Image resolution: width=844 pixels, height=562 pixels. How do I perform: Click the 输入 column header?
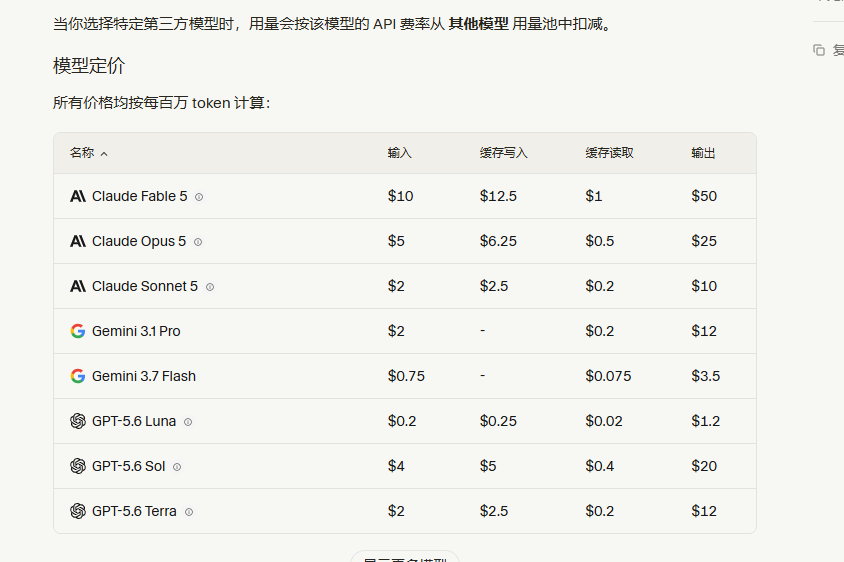pyautogui.click(x=399, y=153)
